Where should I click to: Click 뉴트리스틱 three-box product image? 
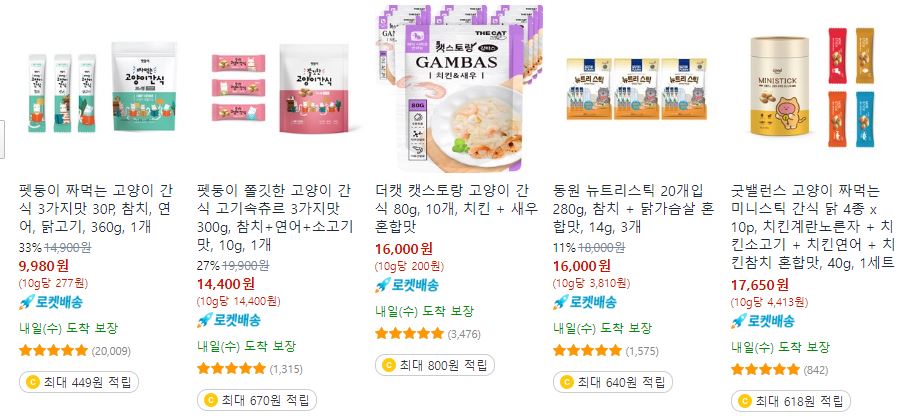(x=637, y=88)
